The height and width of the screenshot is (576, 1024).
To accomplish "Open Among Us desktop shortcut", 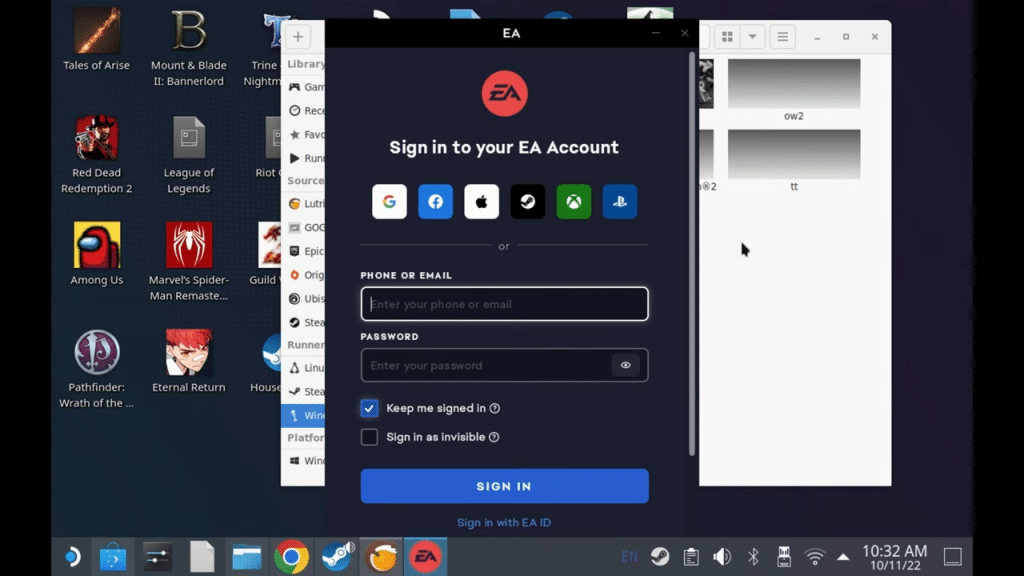I will coord(97,253).
